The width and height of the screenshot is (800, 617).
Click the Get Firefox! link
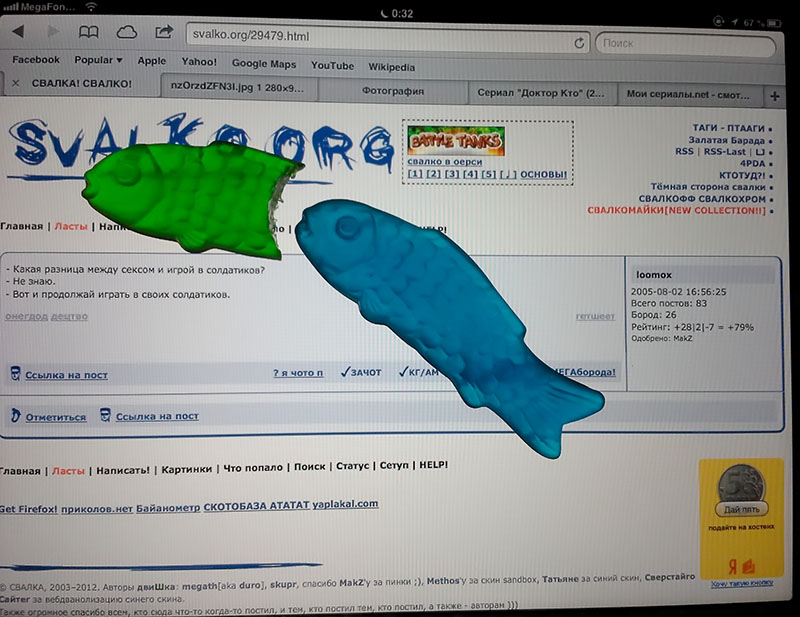pos(29,509)
